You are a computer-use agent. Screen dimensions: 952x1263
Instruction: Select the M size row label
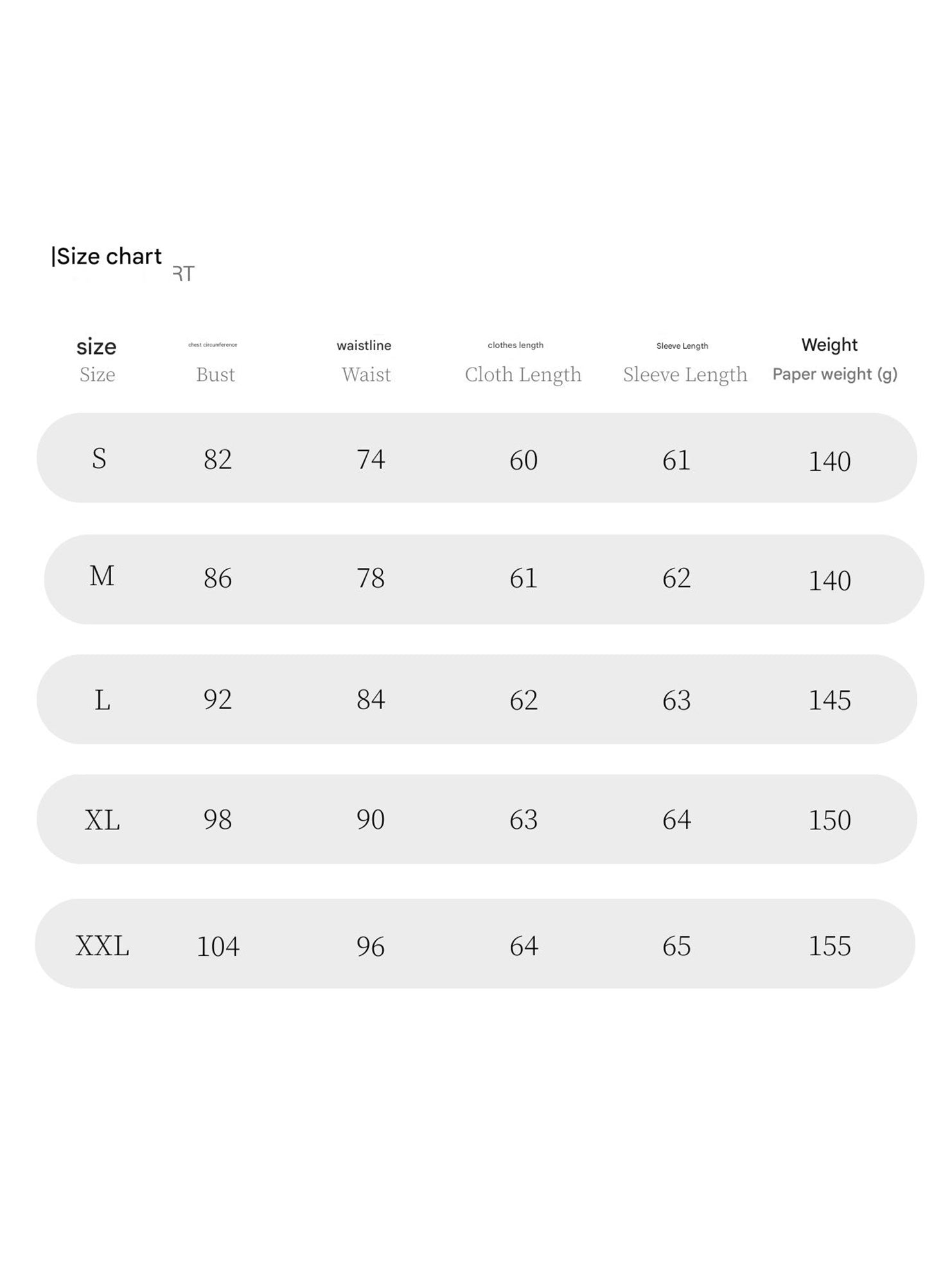(102, 576)
